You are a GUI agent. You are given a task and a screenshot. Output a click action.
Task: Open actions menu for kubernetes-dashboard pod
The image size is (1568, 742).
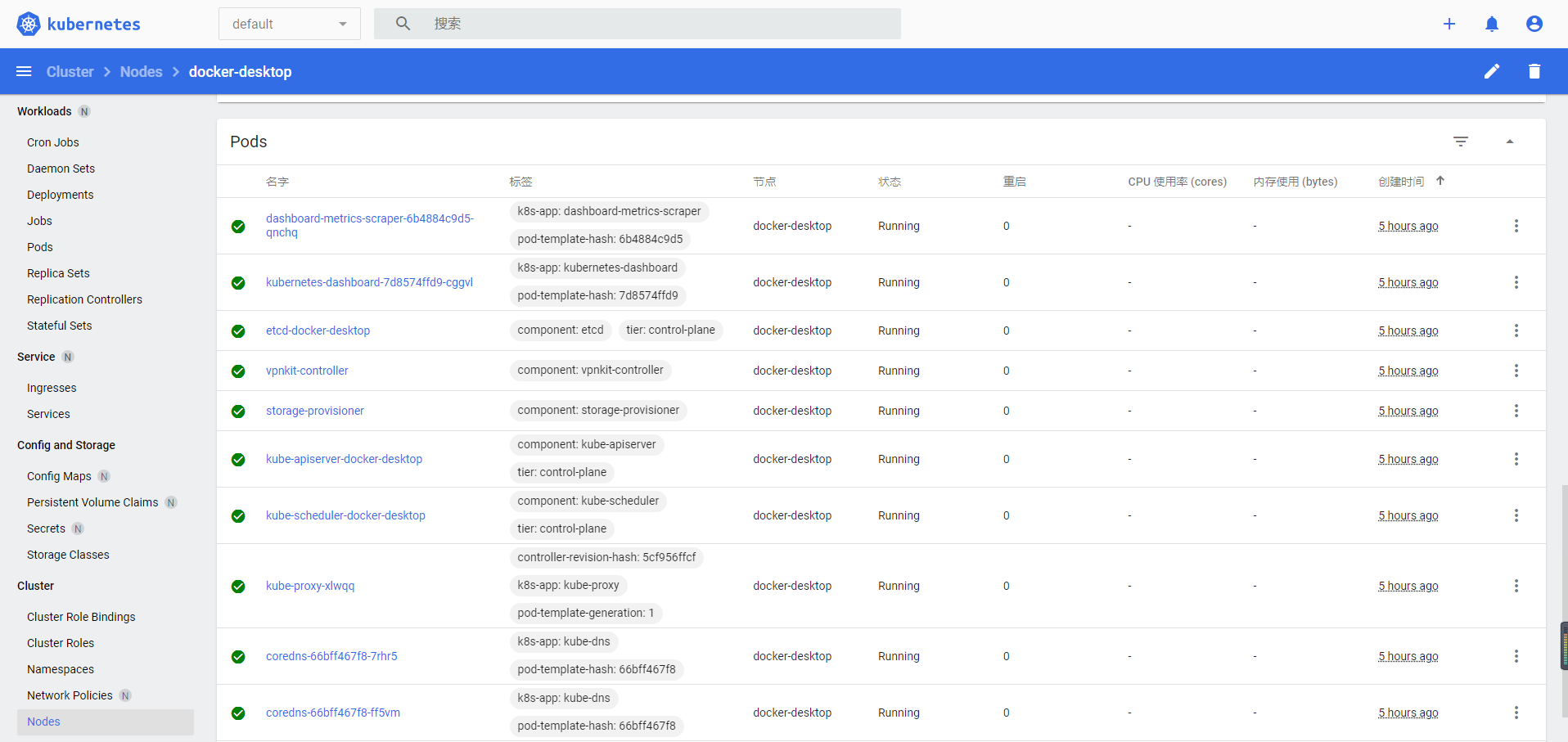[1516, 282]
